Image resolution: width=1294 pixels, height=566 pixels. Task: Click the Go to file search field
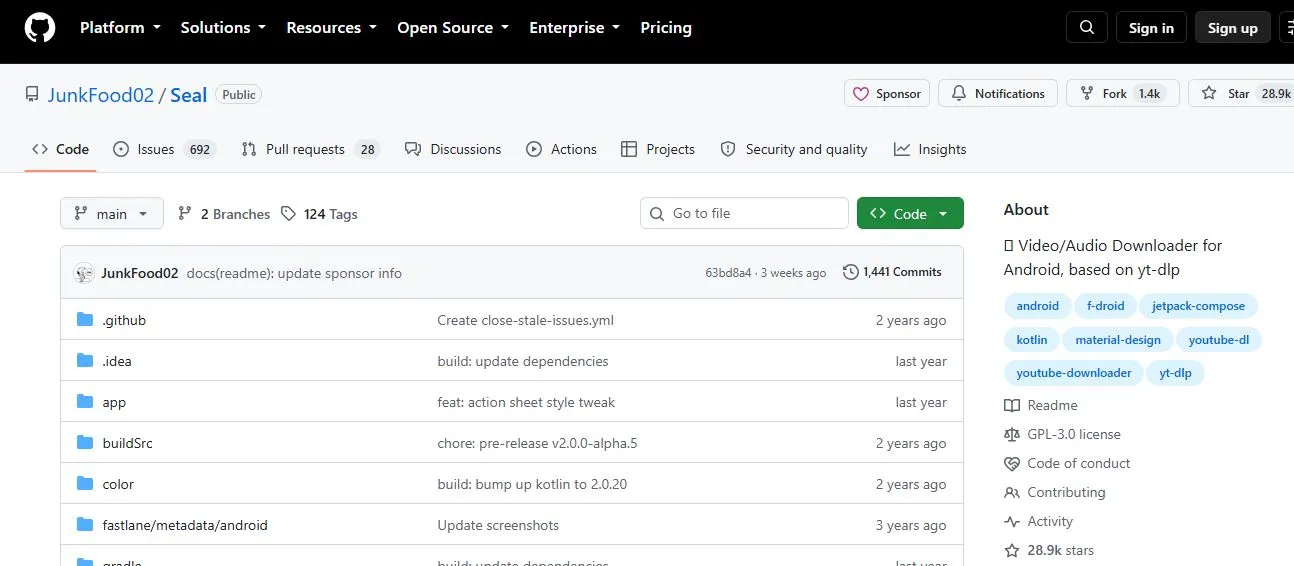(744, 213)
